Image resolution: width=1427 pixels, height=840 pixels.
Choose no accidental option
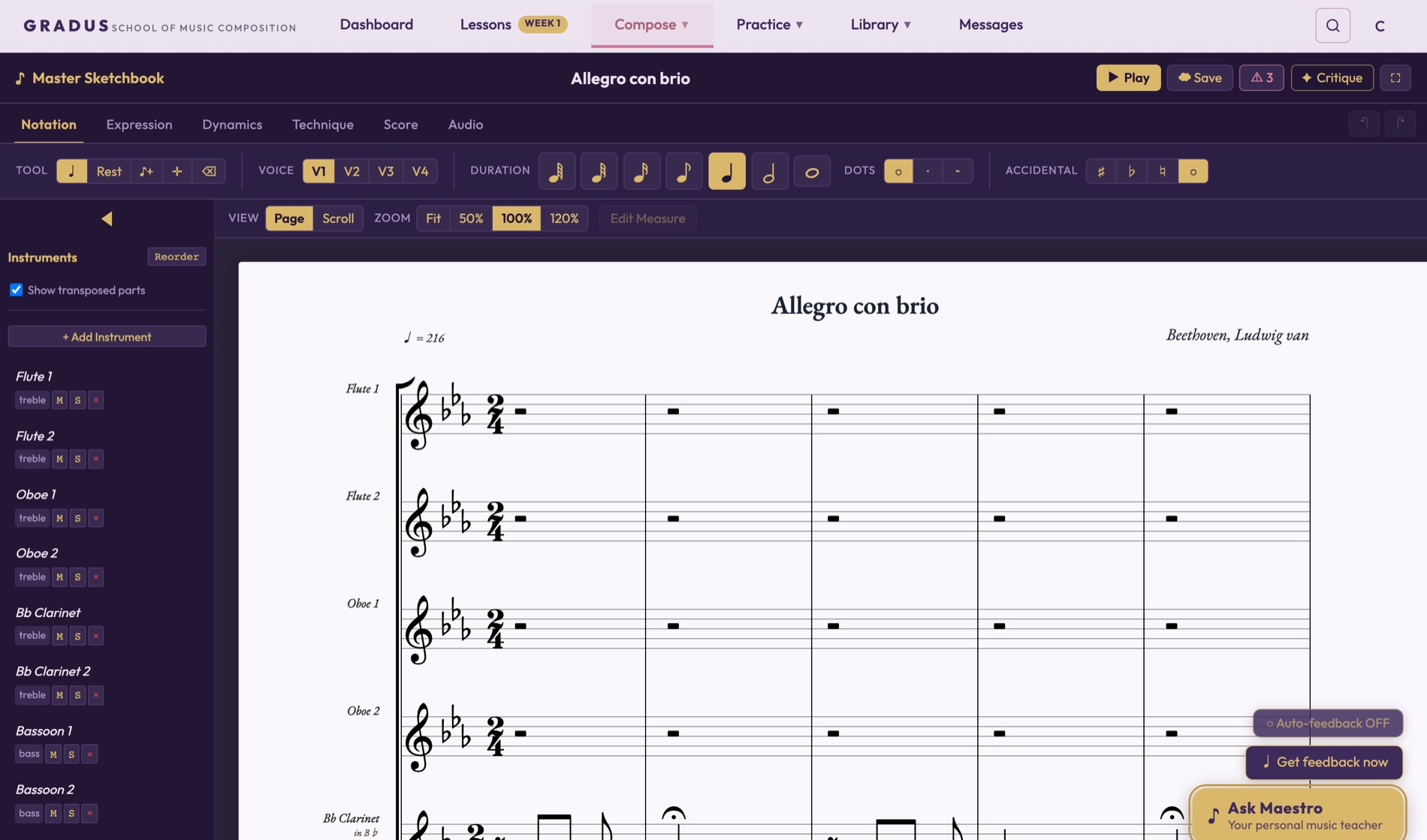(1193, 171)
